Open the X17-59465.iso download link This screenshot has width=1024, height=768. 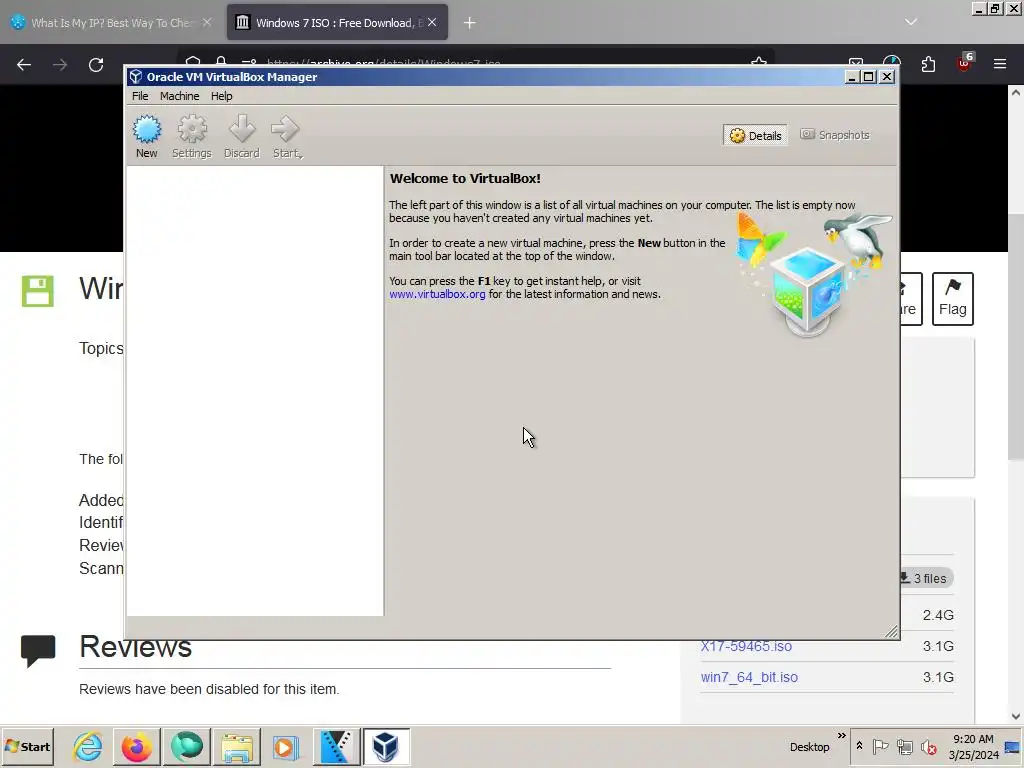pyautogui.click(x=746, y=647)
